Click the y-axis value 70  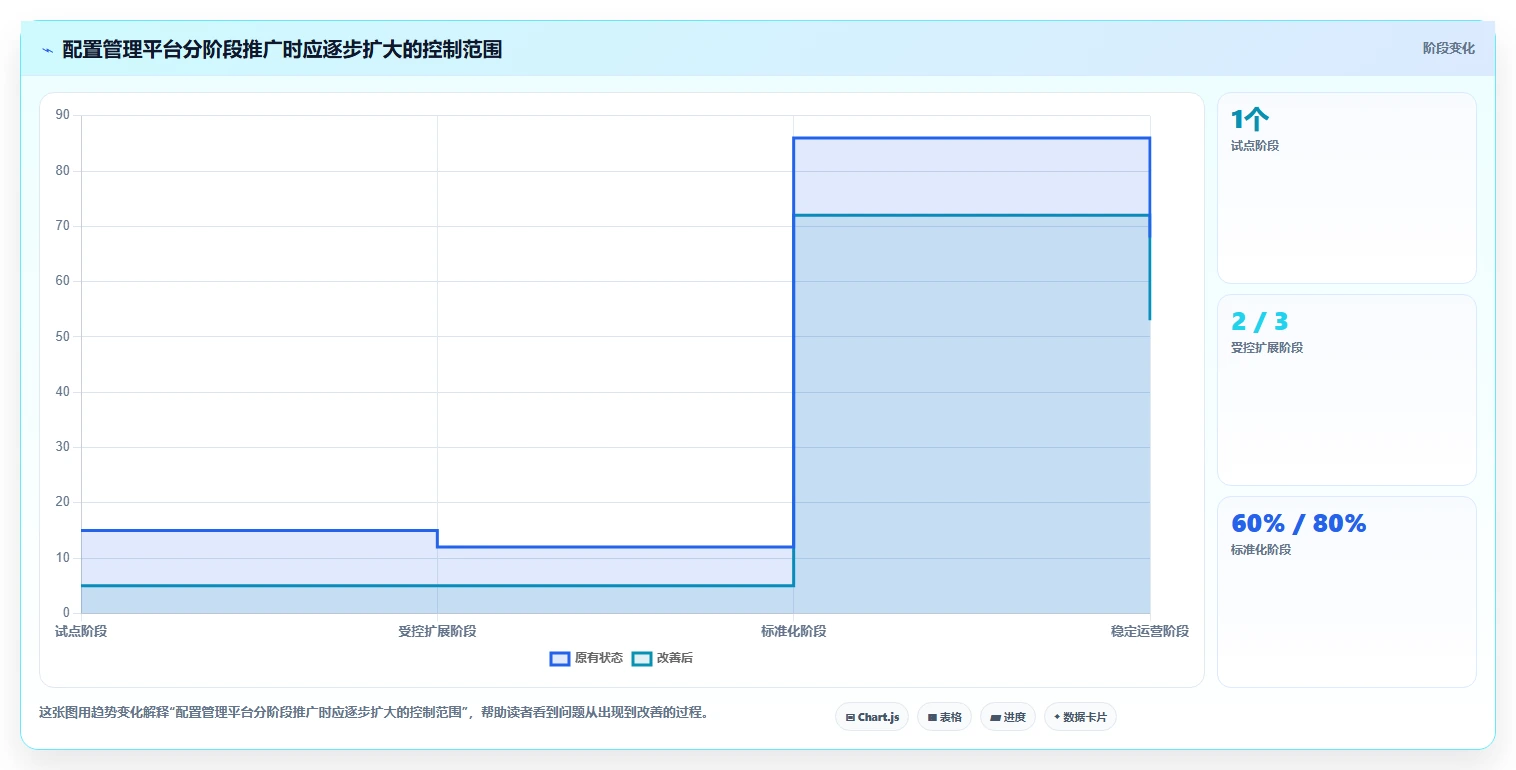(63, 226)
